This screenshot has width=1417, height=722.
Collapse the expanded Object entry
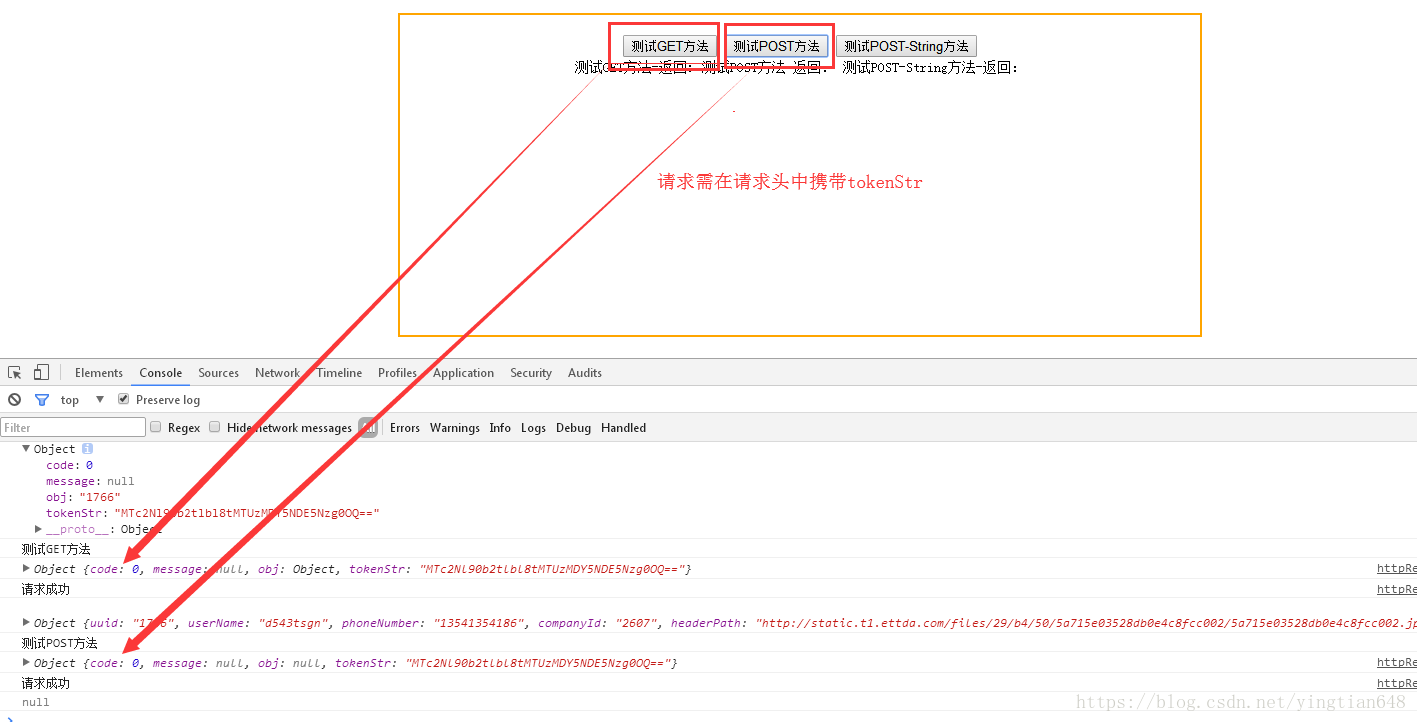click(27, 449)
